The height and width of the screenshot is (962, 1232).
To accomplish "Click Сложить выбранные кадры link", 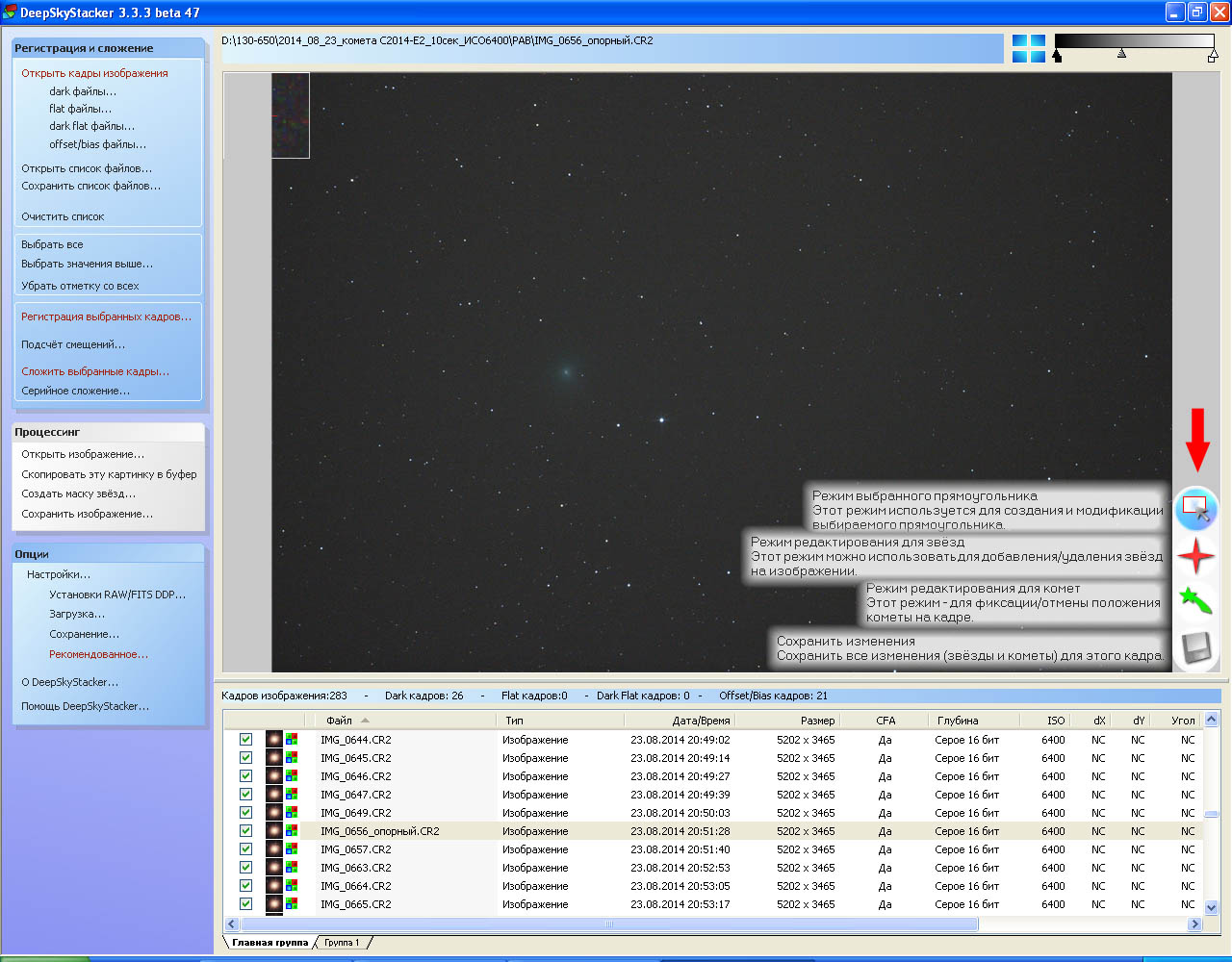I will click(95, 371).
